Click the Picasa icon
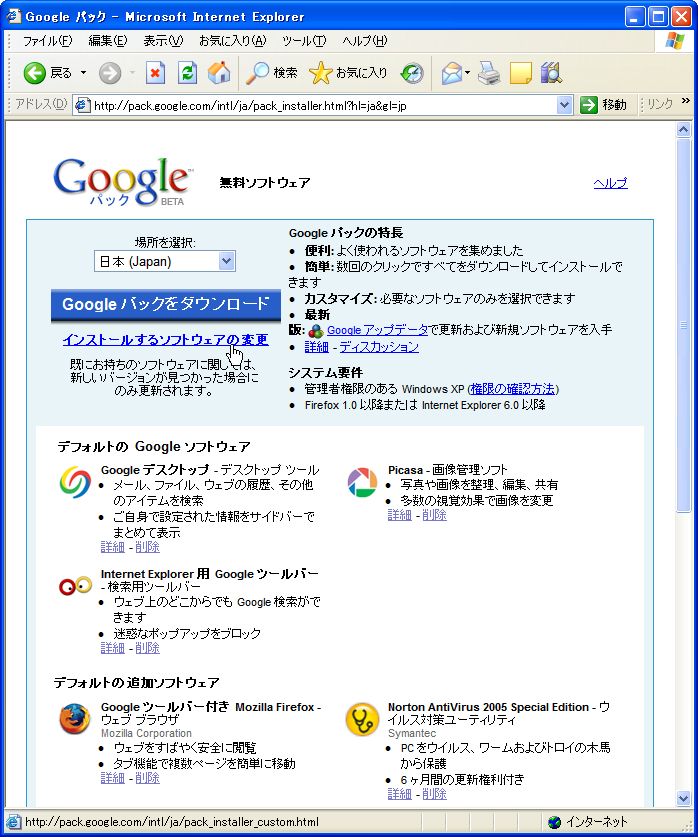 click(x=362, y=482)
